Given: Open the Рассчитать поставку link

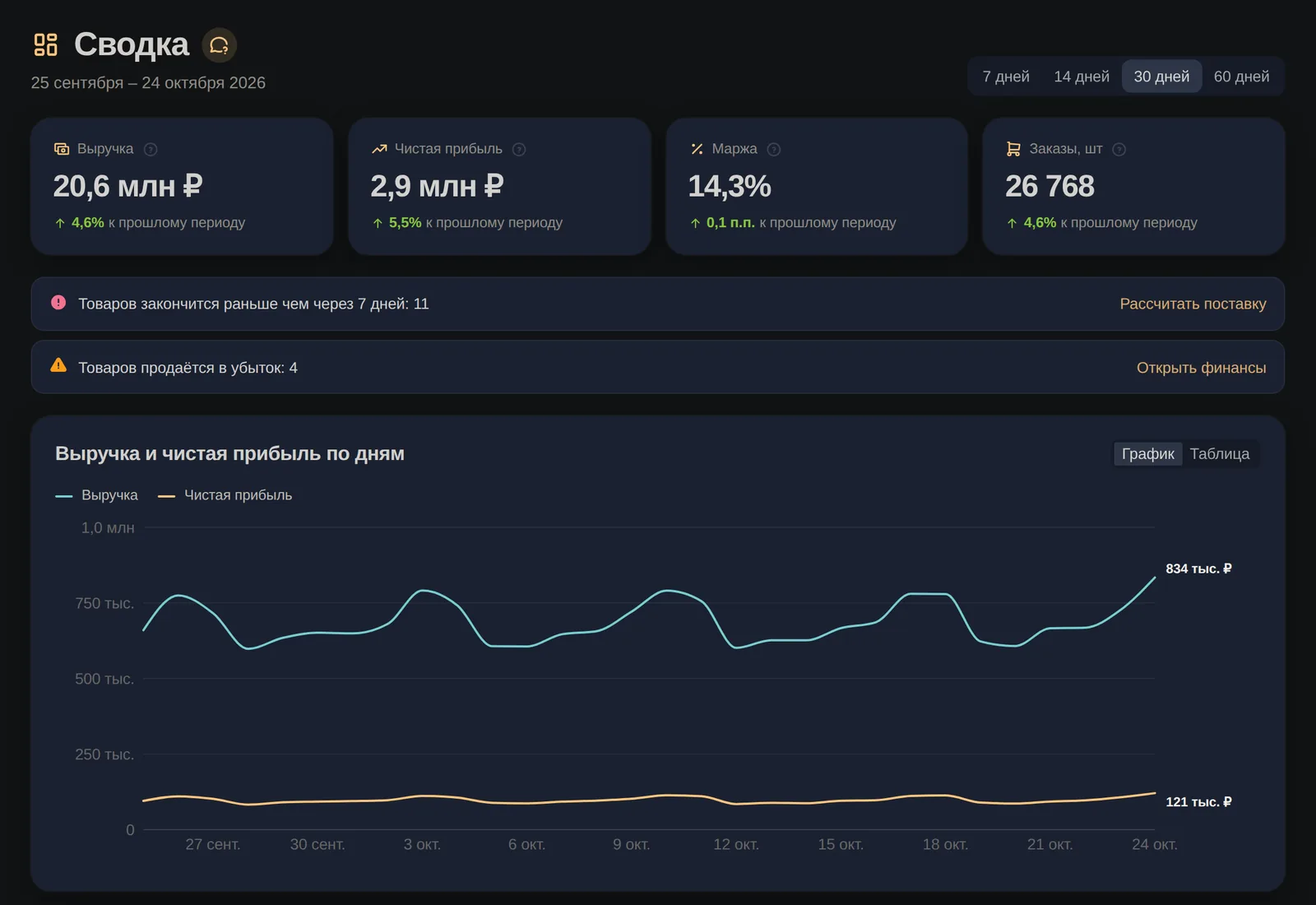Looking at the screenshot, I should (x=1193, y=304).
